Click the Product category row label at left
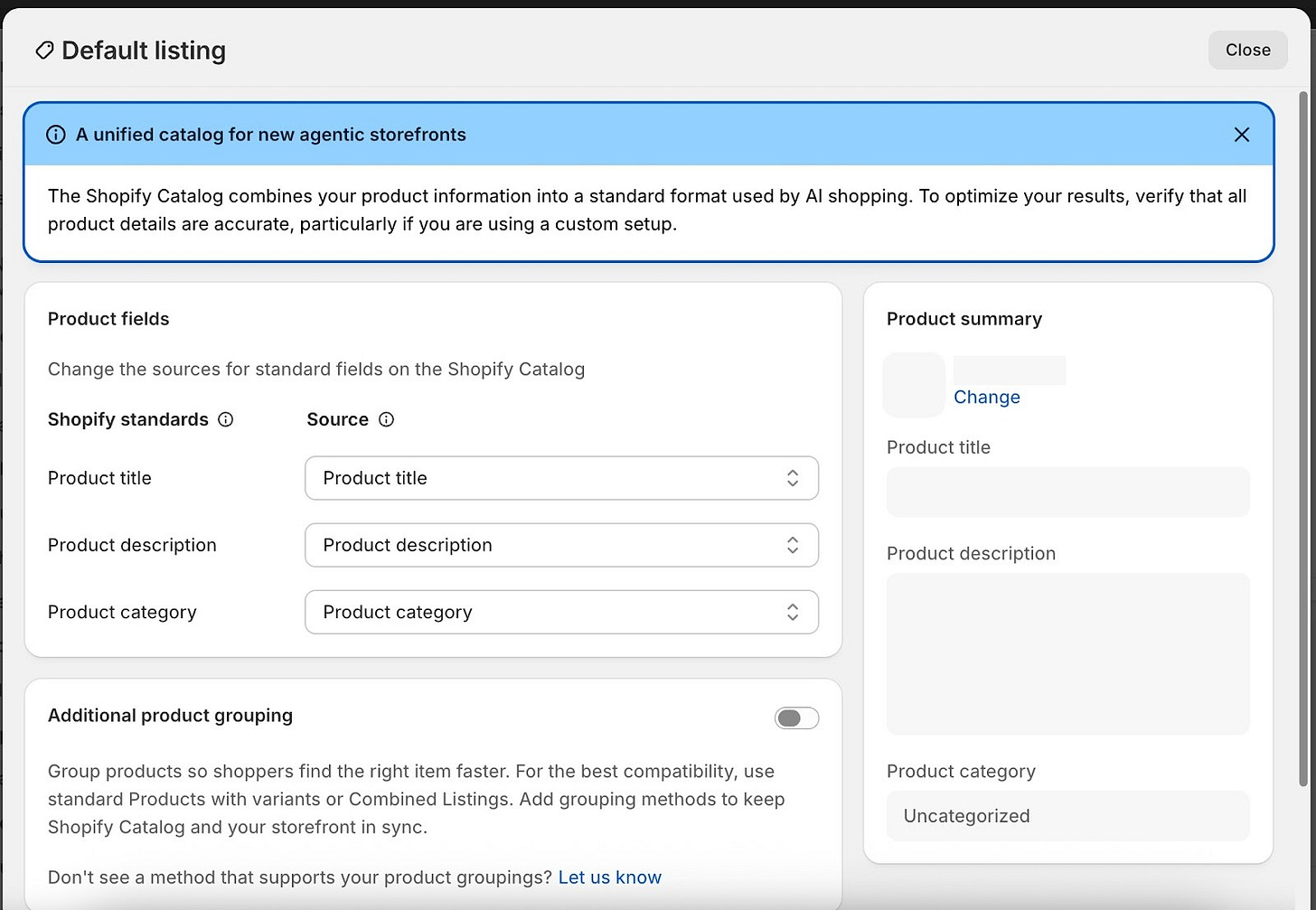Image resolution: width=1316 pixels, height=910 pixels. click(122, 612)
